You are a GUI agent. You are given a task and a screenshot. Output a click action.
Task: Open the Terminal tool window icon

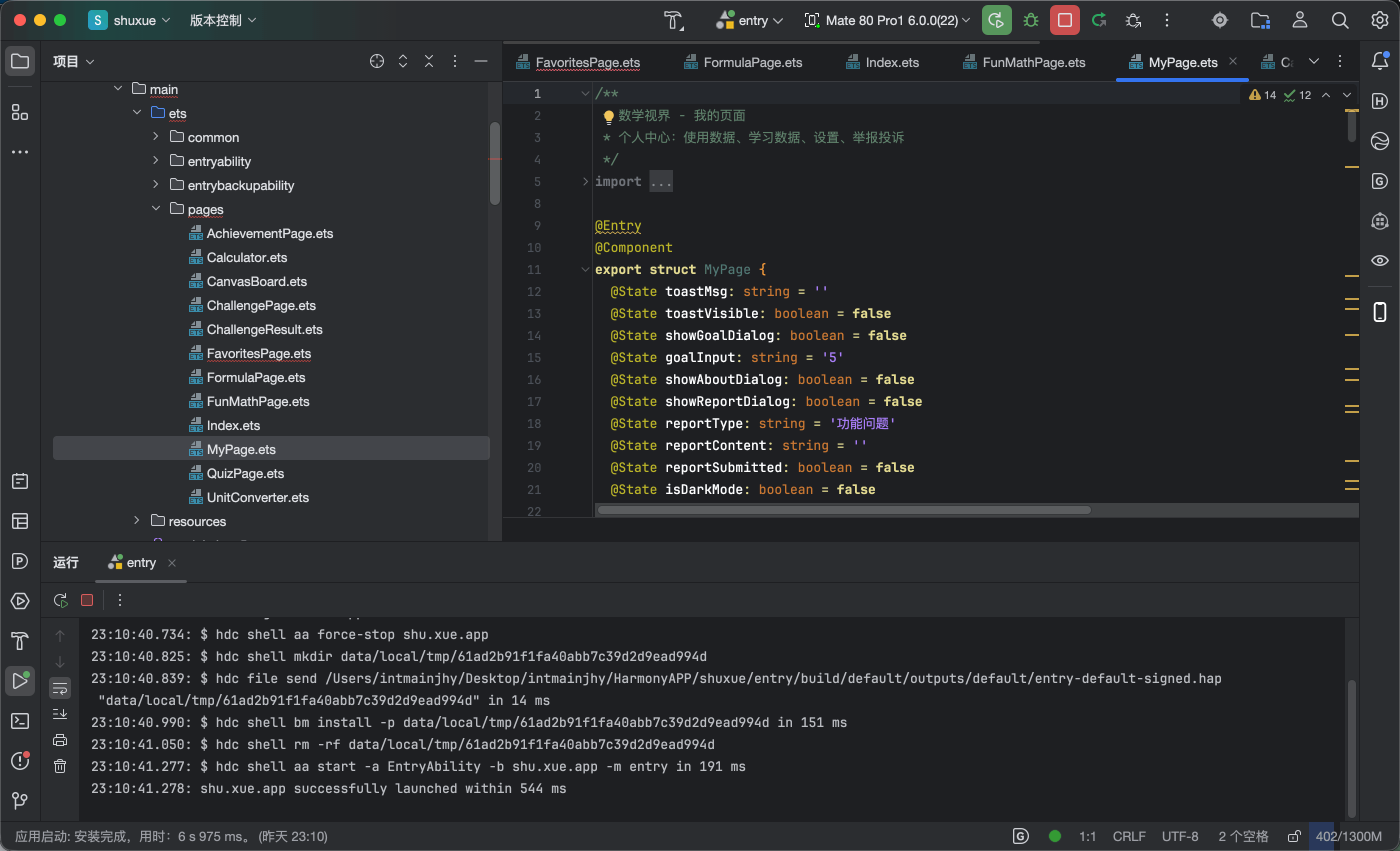coord(20,721)
